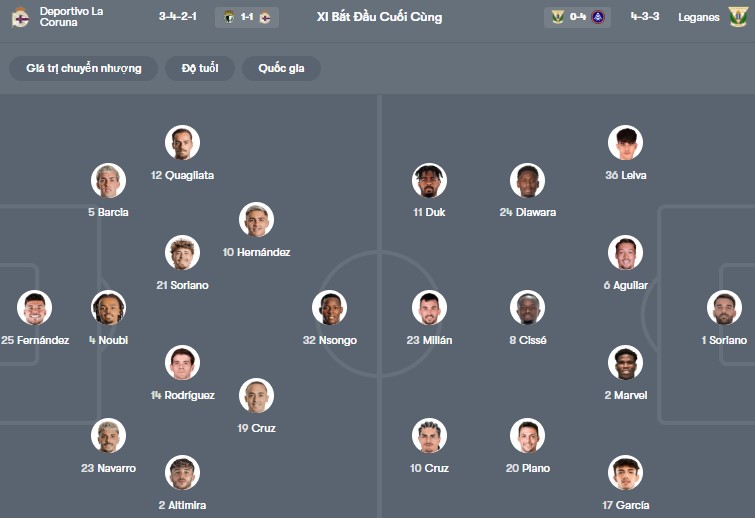Open the Deportivo La Coruna team name link
The width and height of the screenshot is (755, 518).
pos(71,17)
